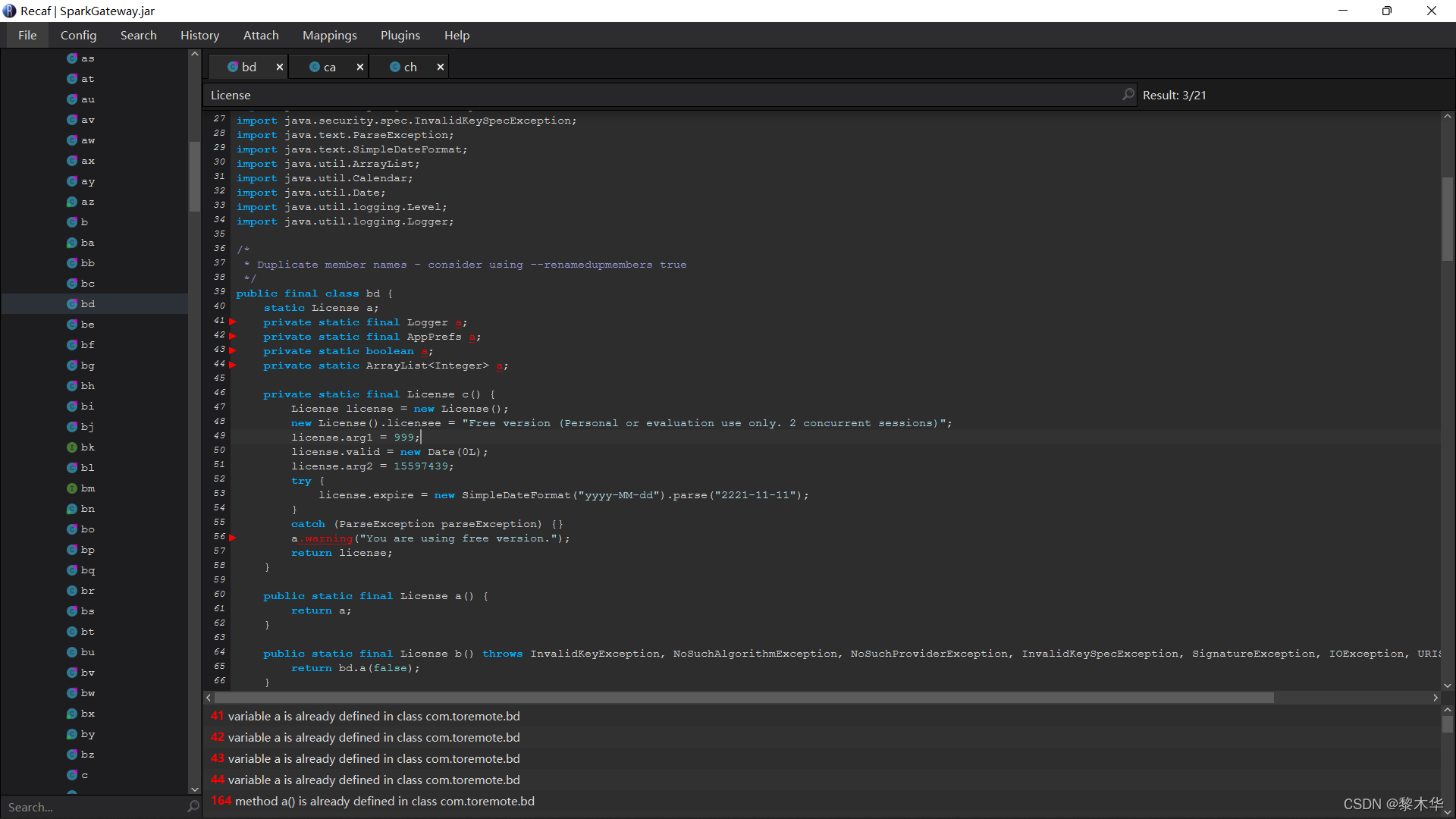Screen dimensions: 1456x819
Task: Close the ca tab
Action: coord(360,67)
